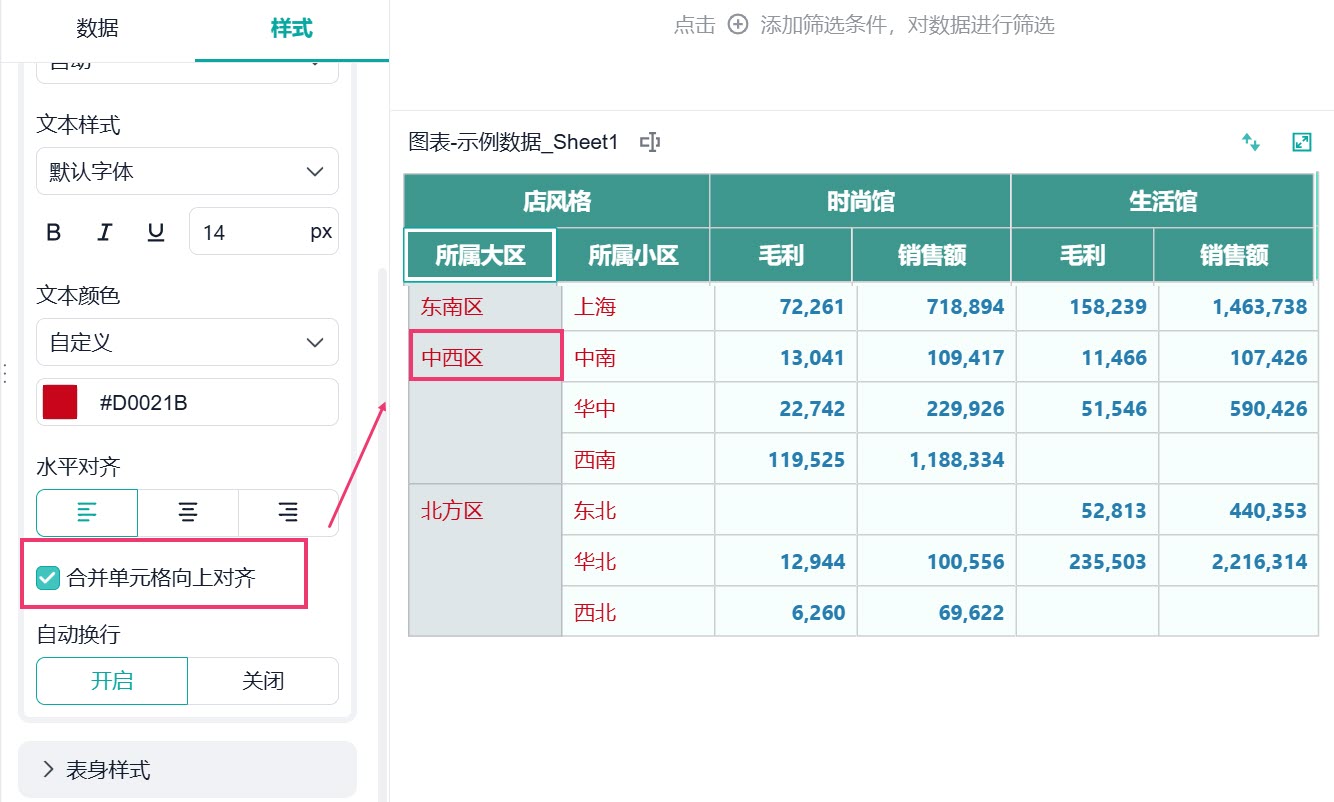Switch to the 数据 tab

point(97,28)
